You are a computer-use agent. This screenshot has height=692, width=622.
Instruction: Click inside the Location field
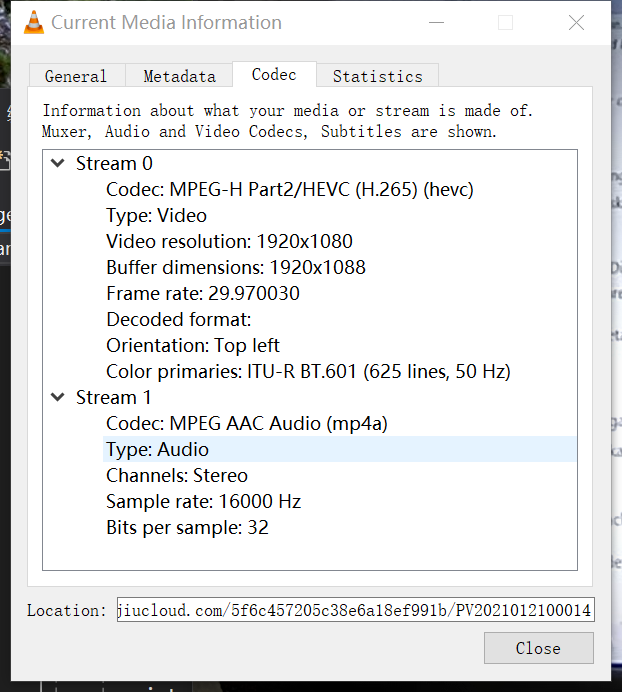tap(355, 610)
